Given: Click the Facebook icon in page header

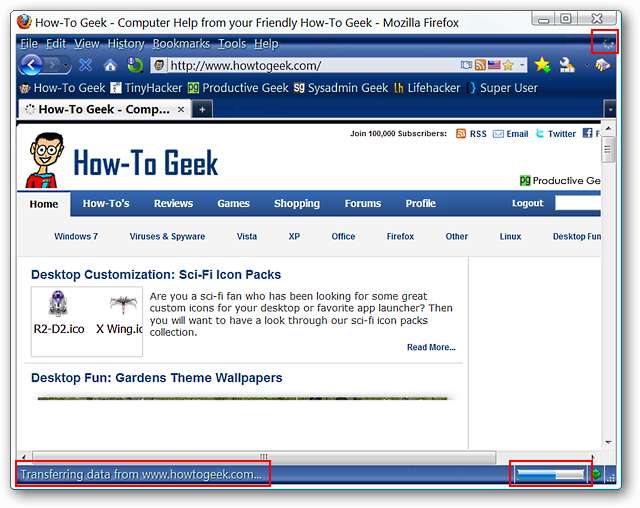Looking at the screenshot, I should 587,133.
